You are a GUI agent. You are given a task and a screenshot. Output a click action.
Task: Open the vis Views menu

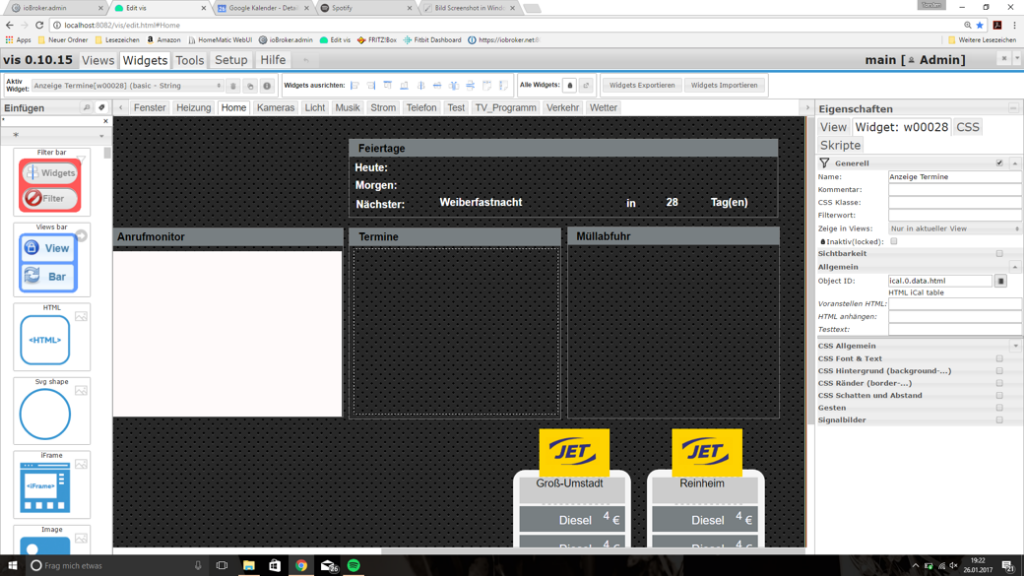coord(98,60)
